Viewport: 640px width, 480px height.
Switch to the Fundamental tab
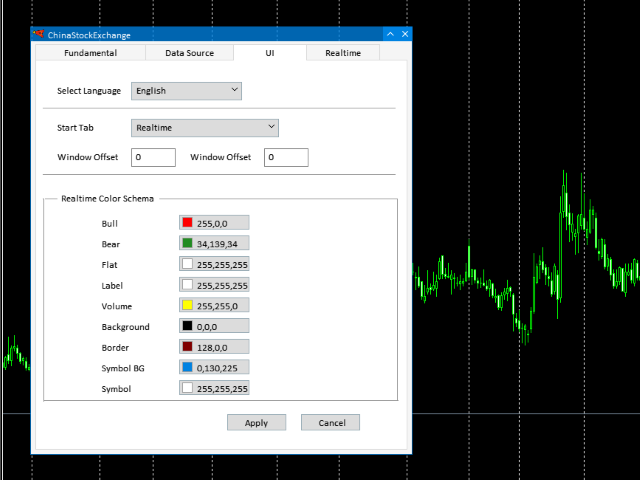pos(90,53)
